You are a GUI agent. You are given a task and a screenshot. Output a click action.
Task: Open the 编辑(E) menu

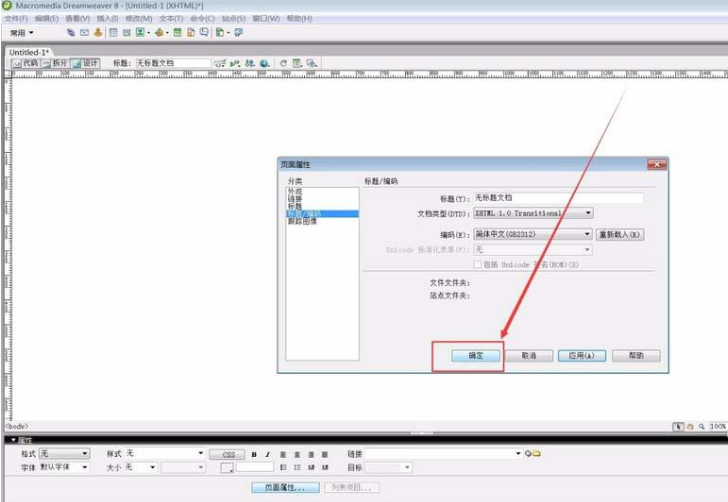tap(46, 19)
